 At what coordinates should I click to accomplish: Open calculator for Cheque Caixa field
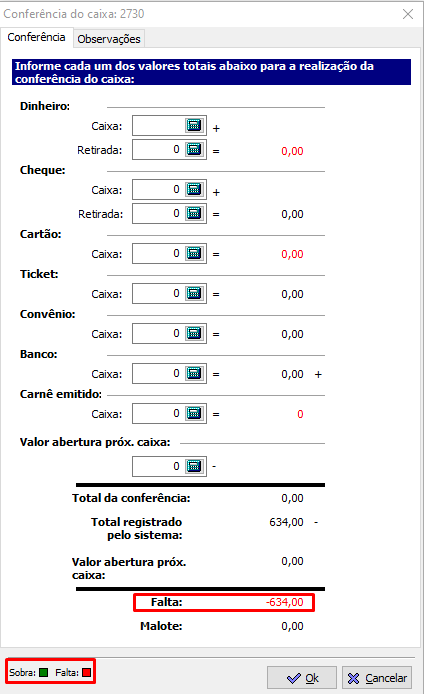[x=195, y=189]
